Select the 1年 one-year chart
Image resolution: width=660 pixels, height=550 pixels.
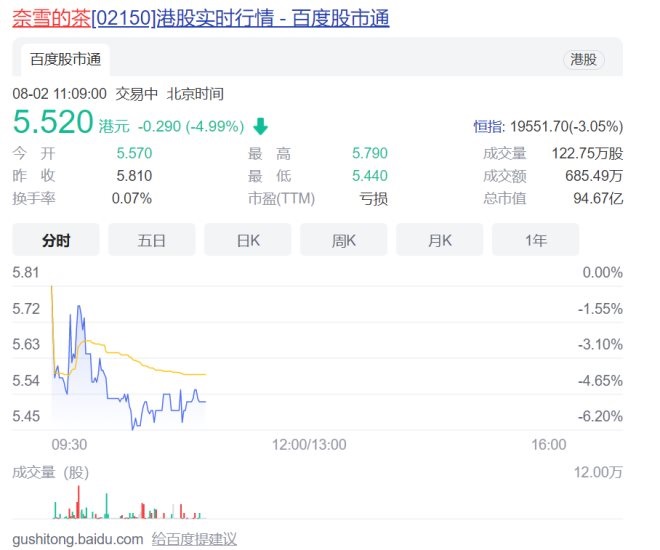point(535,240)
